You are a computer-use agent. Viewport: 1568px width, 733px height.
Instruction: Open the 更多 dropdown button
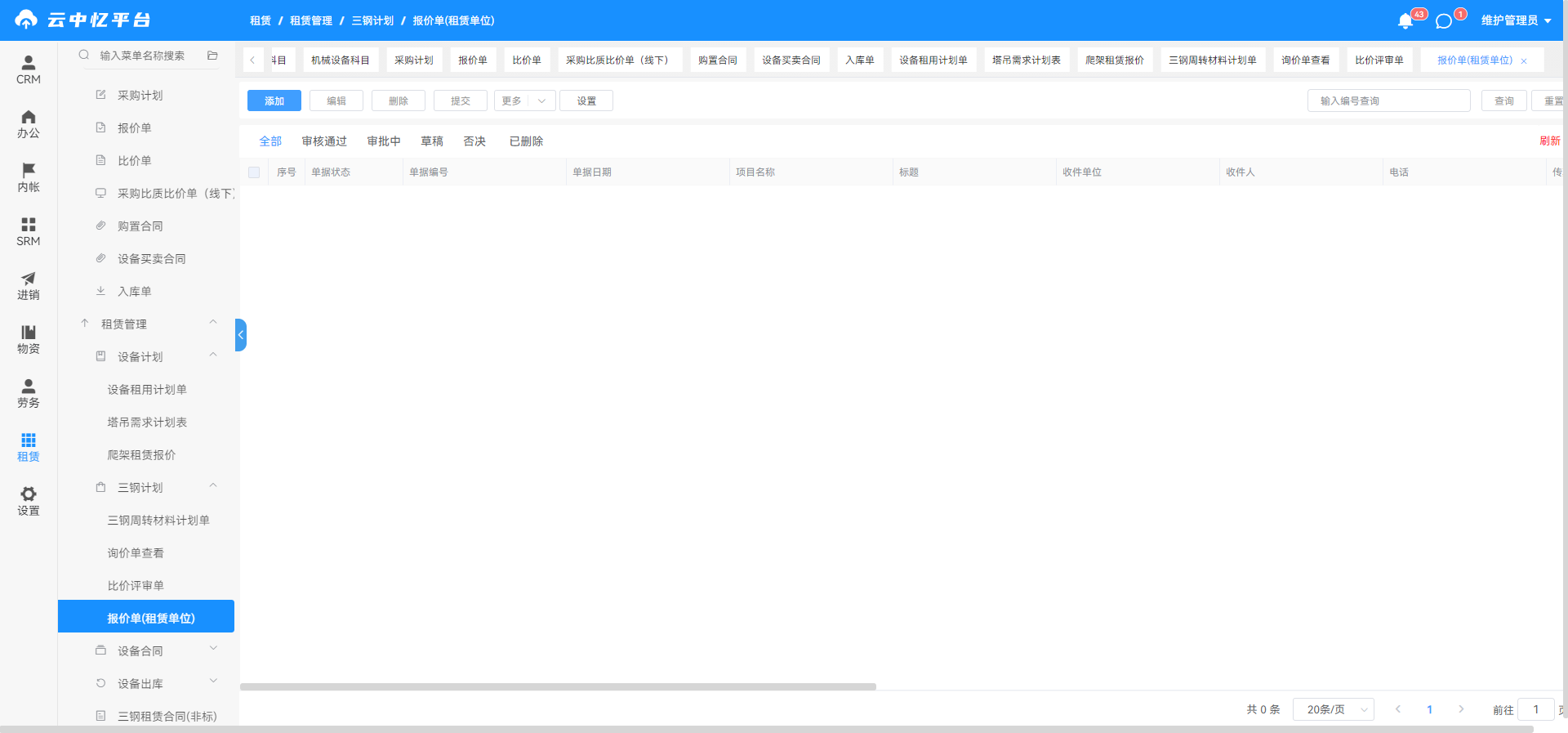tap(524, 101)
